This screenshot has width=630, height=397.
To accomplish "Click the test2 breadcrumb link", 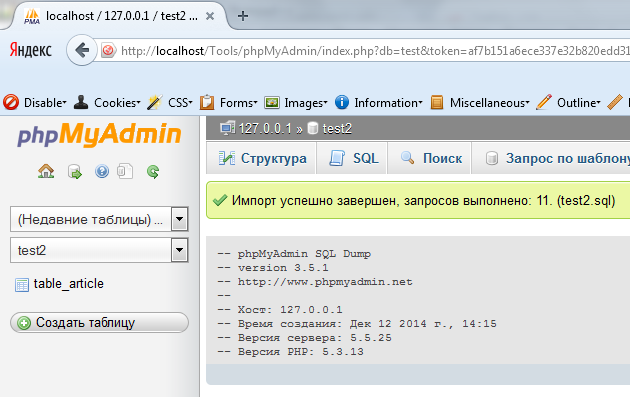I will point(337,129).
